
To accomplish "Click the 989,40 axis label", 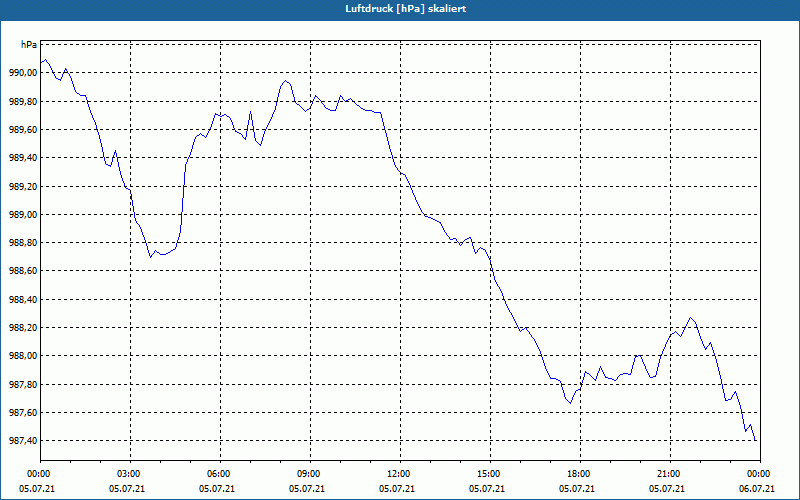I will pyautogui.click(x=23, y=158).
